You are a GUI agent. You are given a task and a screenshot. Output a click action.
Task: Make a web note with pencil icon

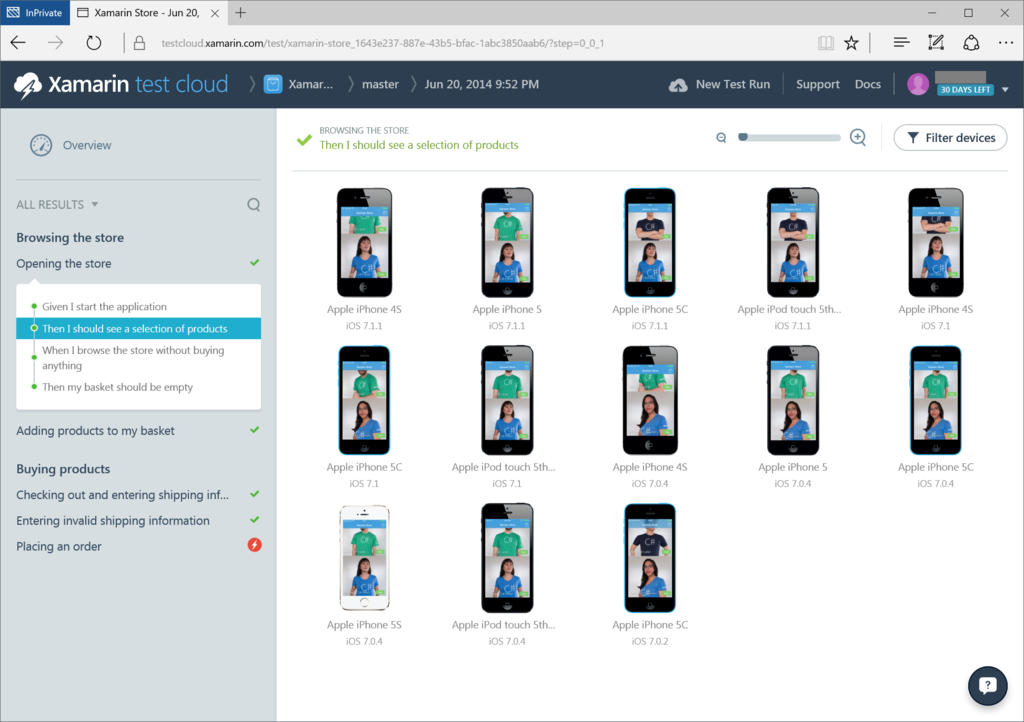936,43
